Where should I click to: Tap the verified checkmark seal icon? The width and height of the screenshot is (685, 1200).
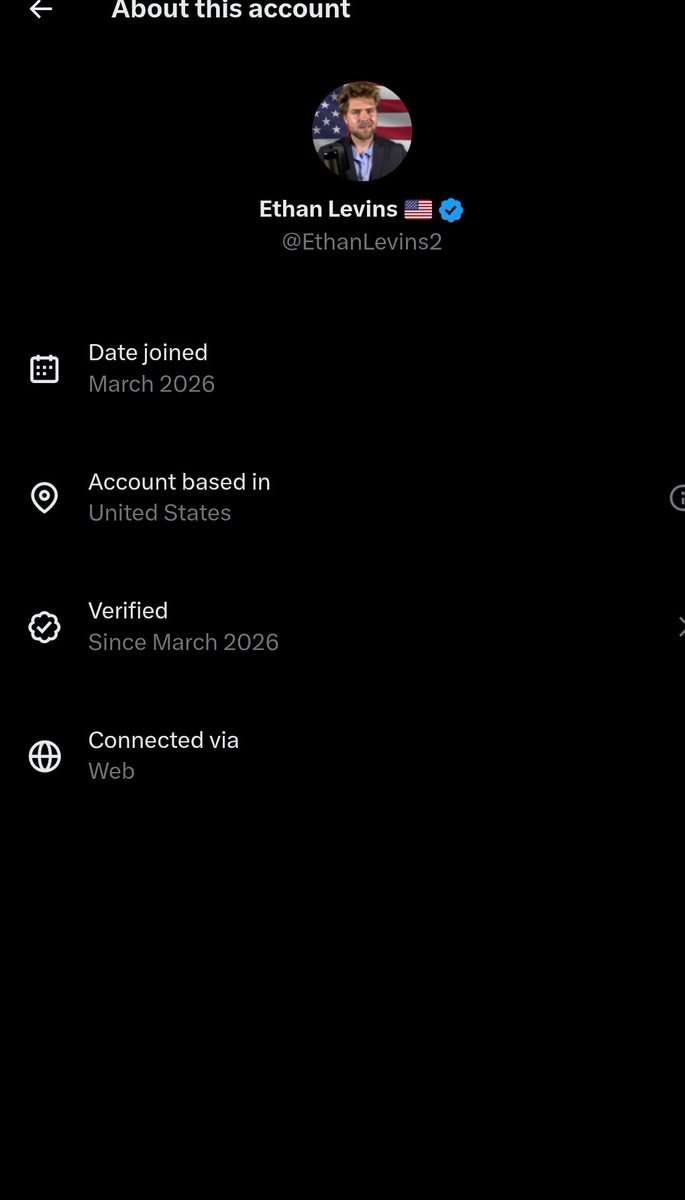click(44, 627)
